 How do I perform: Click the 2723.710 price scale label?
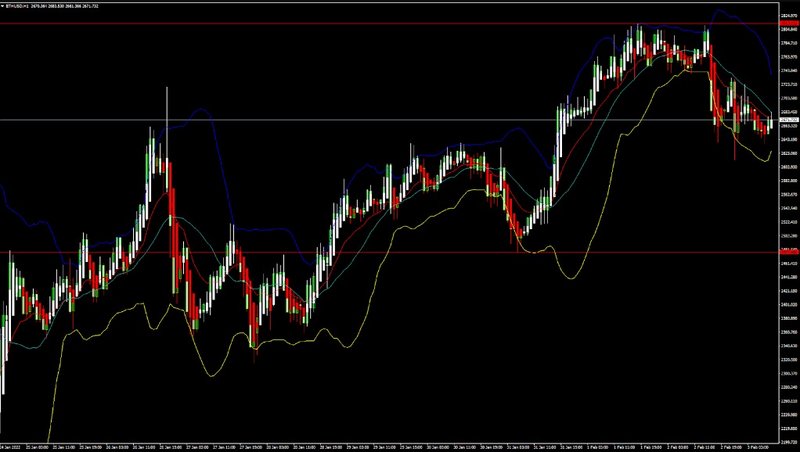789,84
